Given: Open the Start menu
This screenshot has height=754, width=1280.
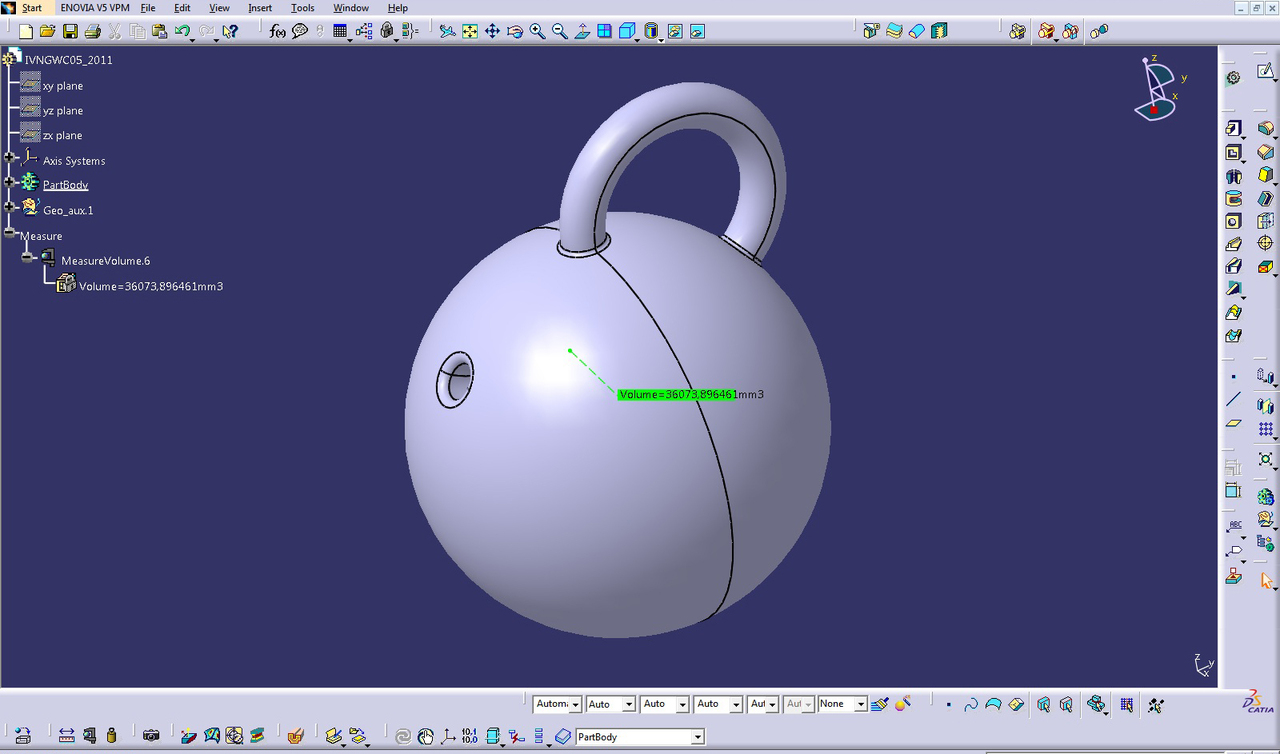Looking at the screenshot, I should (31, 8).
